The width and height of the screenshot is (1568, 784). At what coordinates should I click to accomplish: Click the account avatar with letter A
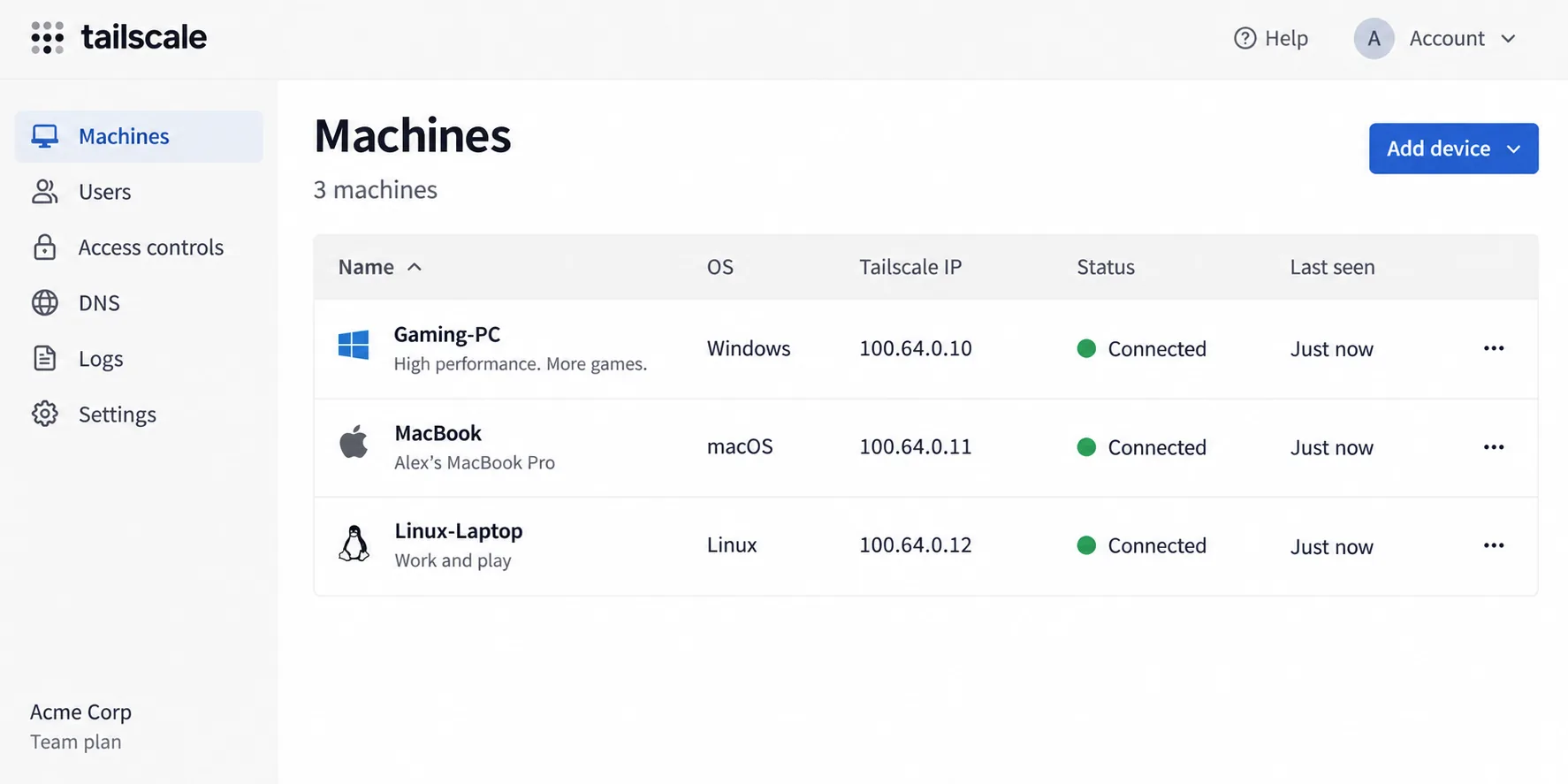click(x=1374, y=38)
